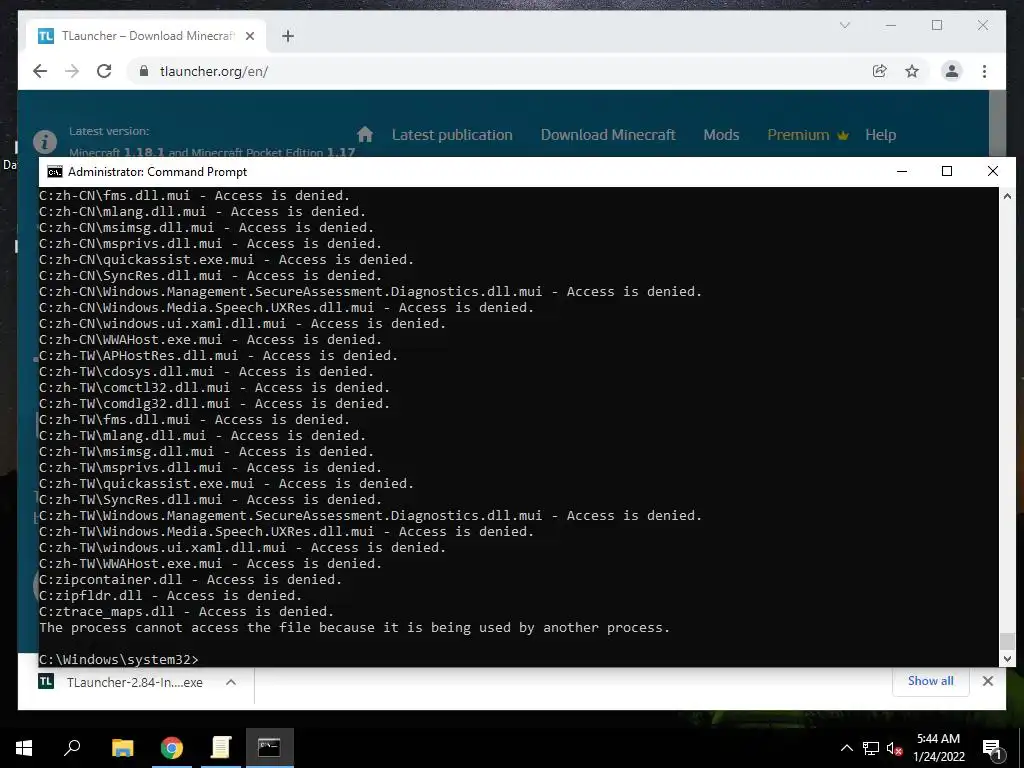
Task: Click Chrome forward arrow button
Action: pyautogui.click(x=72, y=71)
